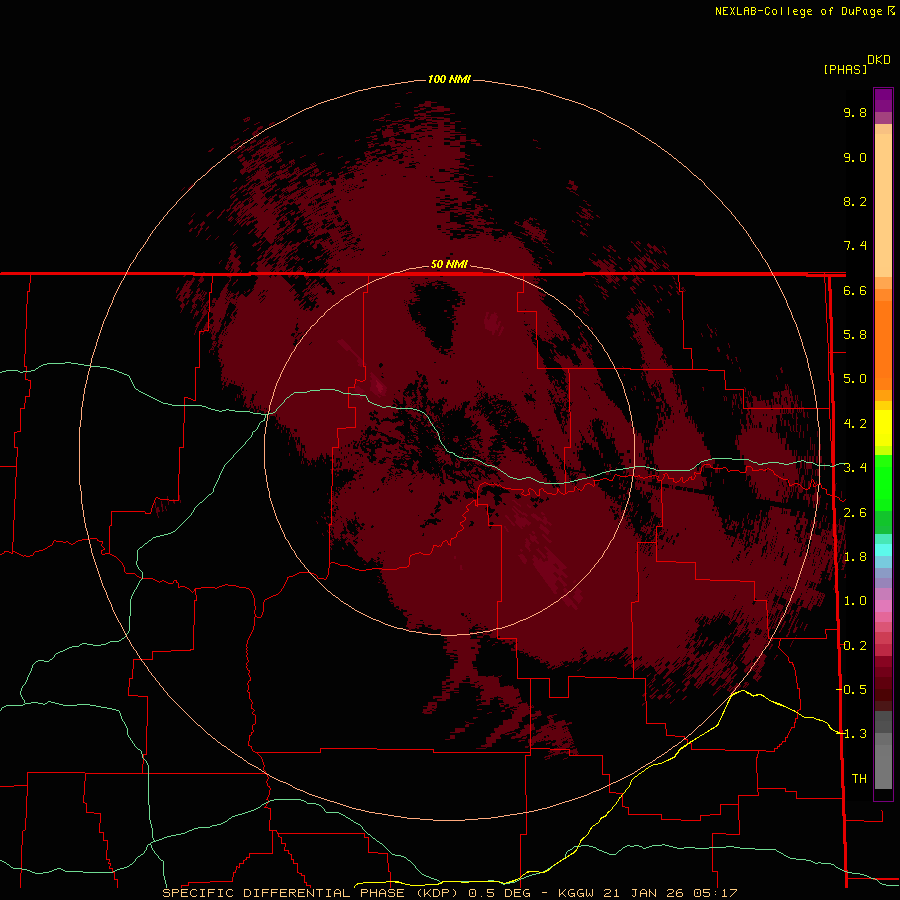This screenshot has width=900, height=900.
Task: Click the 9.8 value on the color scale
Action: click(855, 112)
